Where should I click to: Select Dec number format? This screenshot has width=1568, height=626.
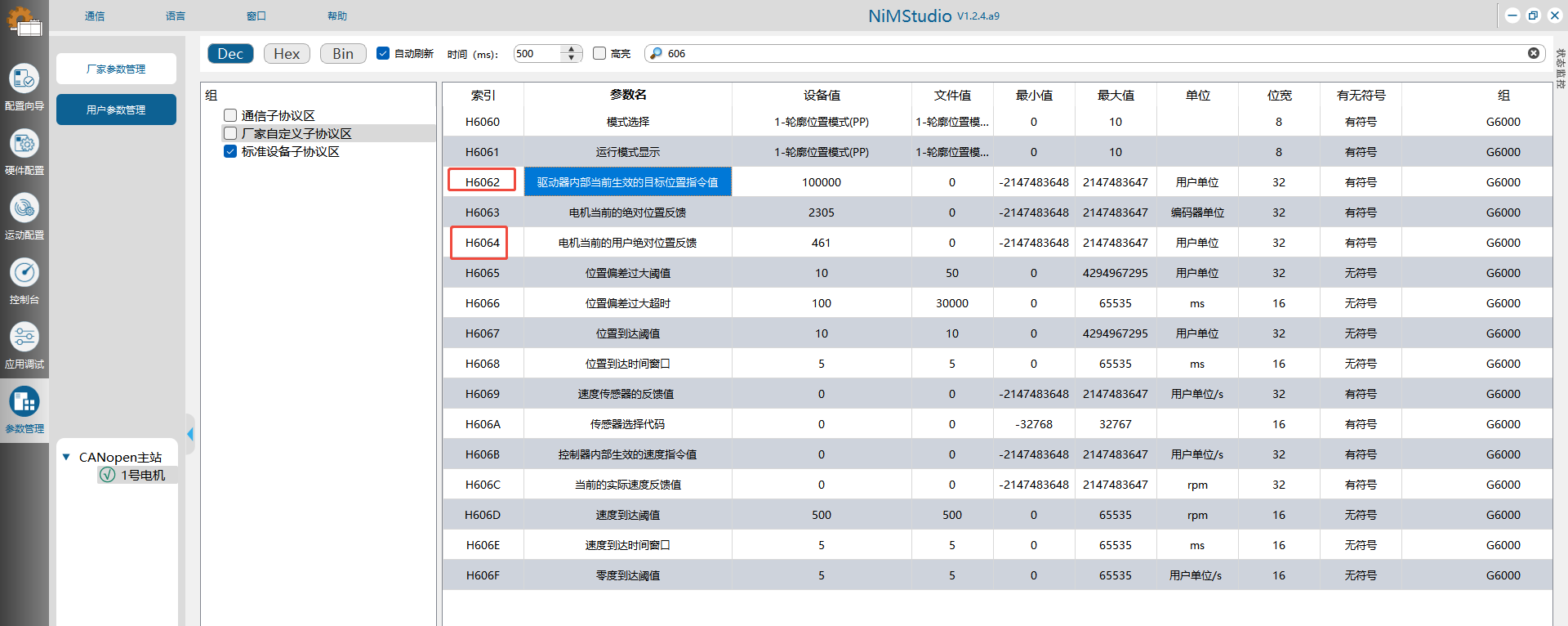tap(230, 53)
